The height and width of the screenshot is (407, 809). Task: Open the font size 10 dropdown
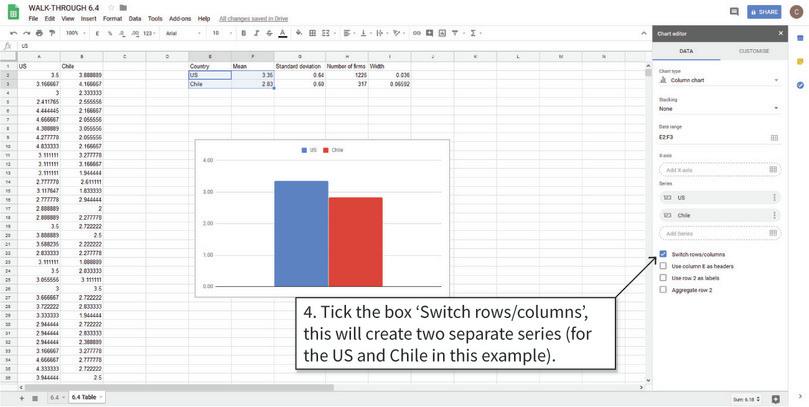click(222, 33)
